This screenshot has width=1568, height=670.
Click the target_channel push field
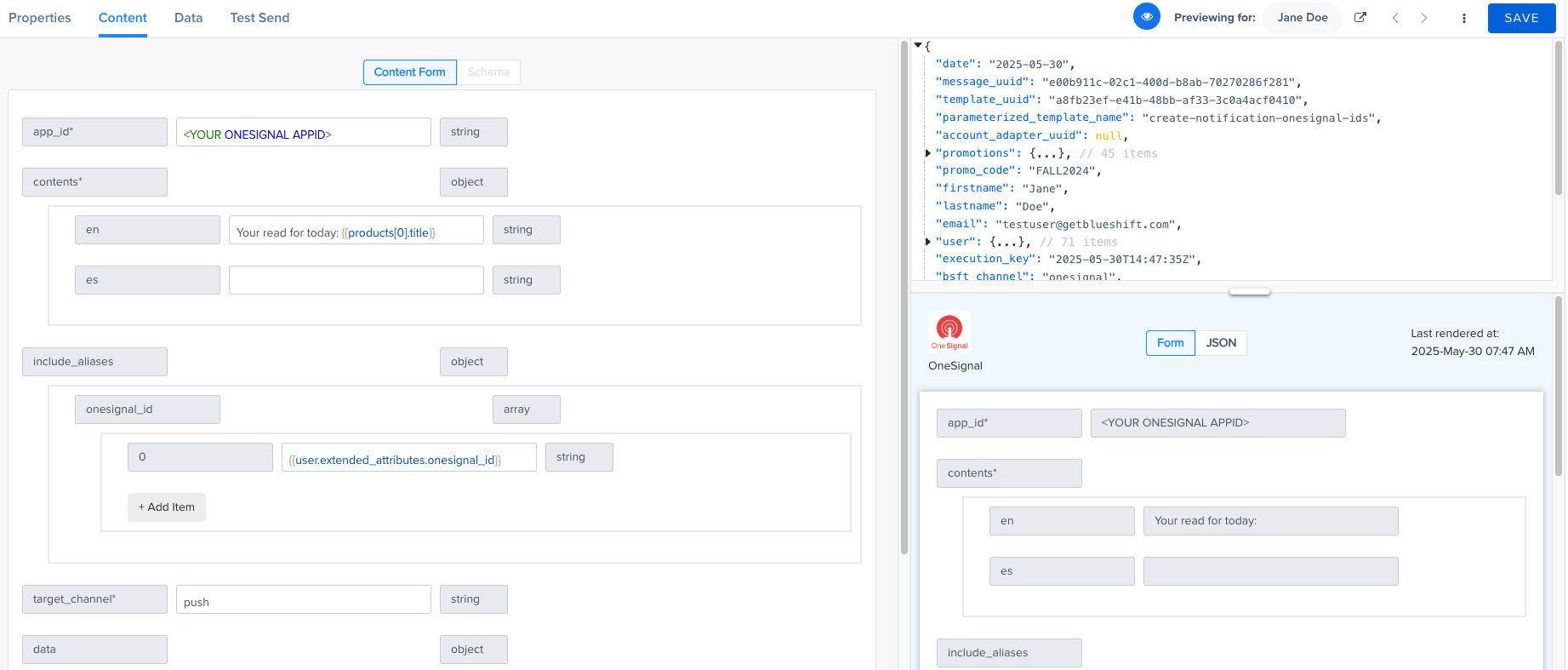point(304,599)
